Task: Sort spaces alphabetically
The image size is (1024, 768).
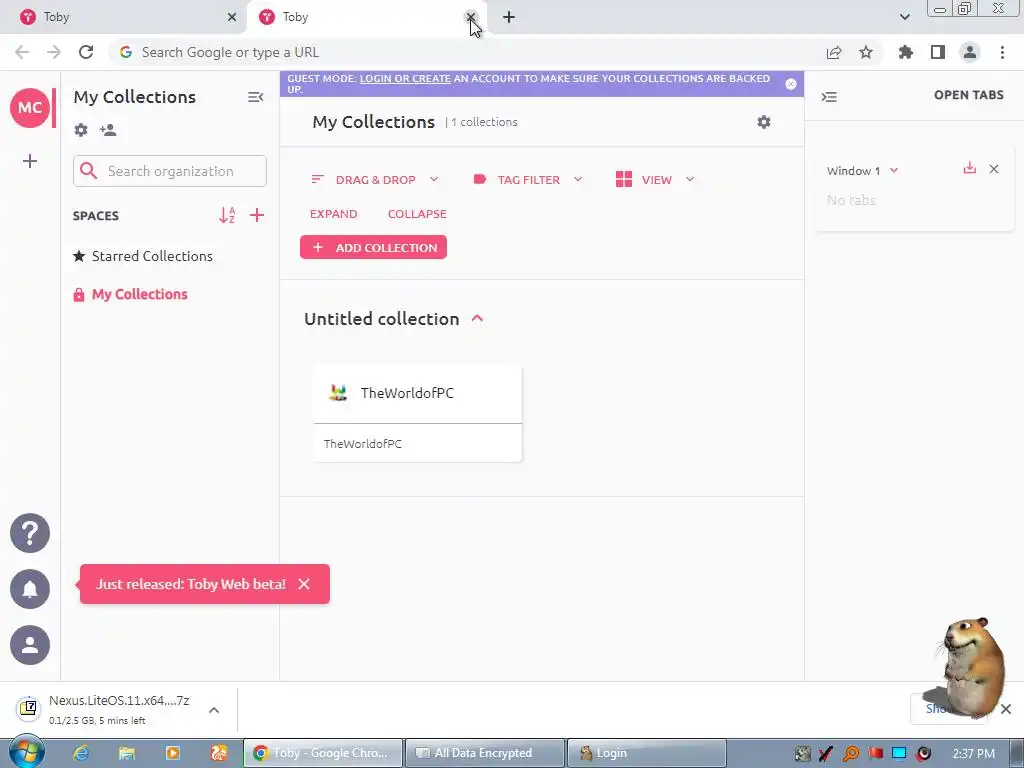Action: (227, 215)
